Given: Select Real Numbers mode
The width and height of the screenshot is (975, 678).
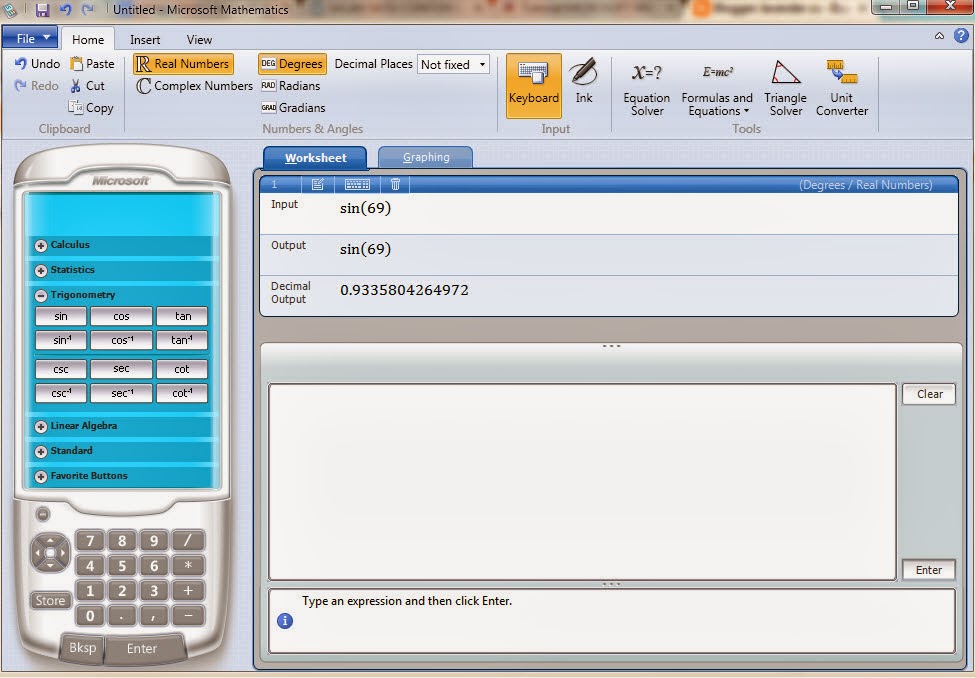Looking at the screenshot, I should (x=183, y=63).
